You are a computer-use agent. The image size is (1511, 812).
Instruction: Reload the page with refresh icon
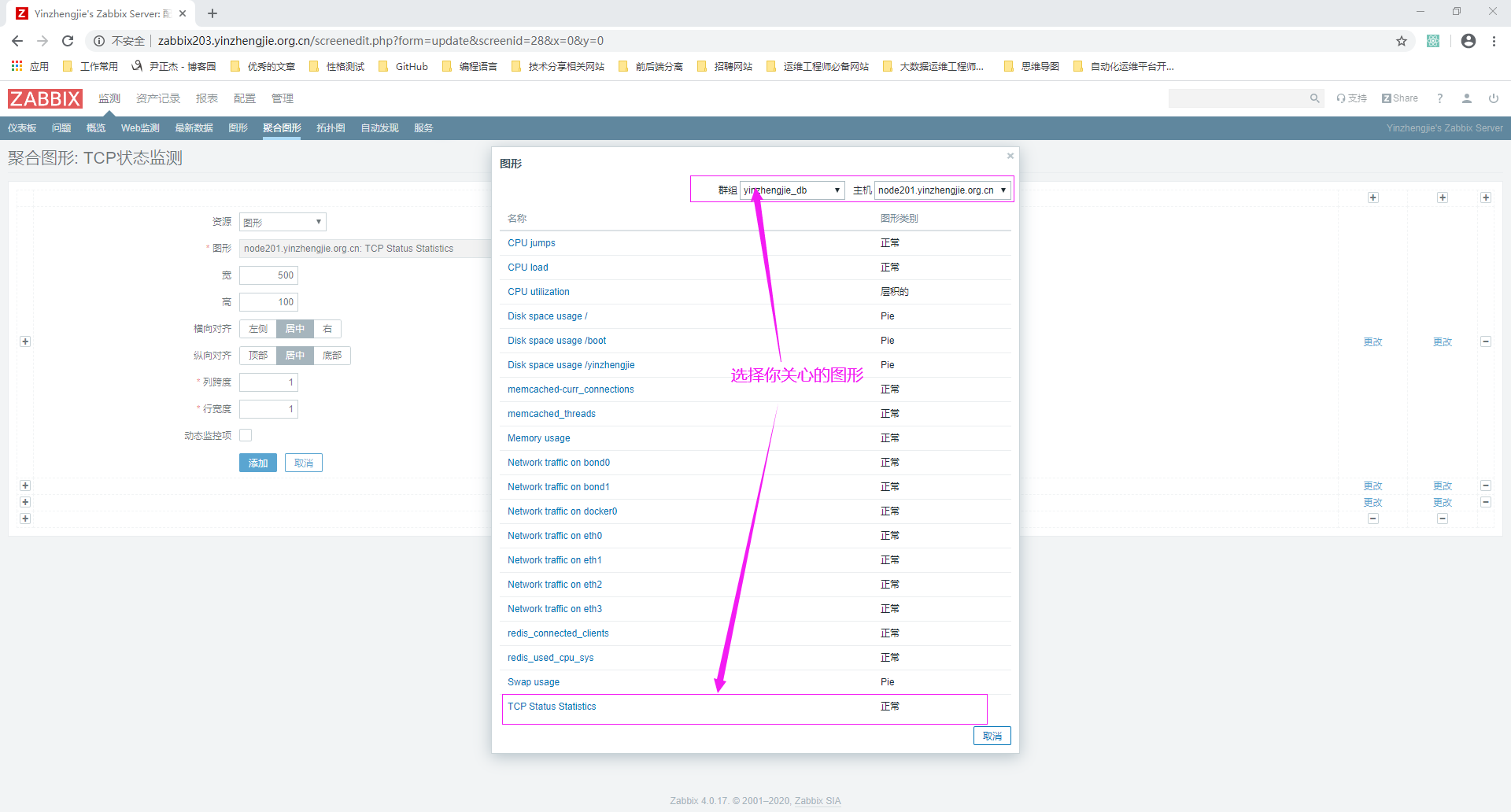click(68, 41)
